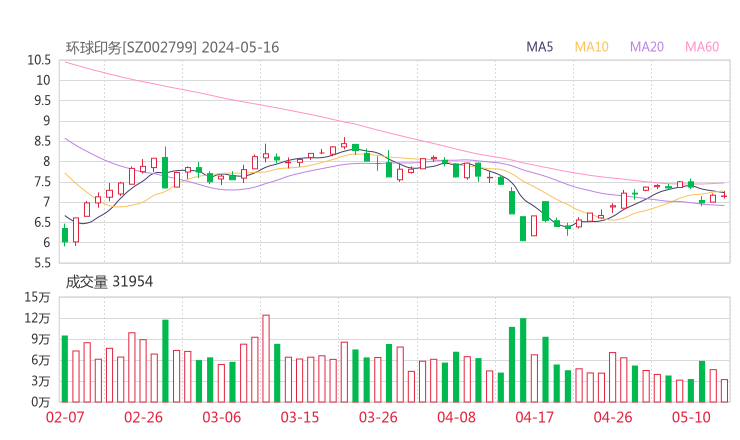The height and width of the screenshot is (440, 740).
Task: Select the MA20 legend label
Action: click(x=647, y=47)
